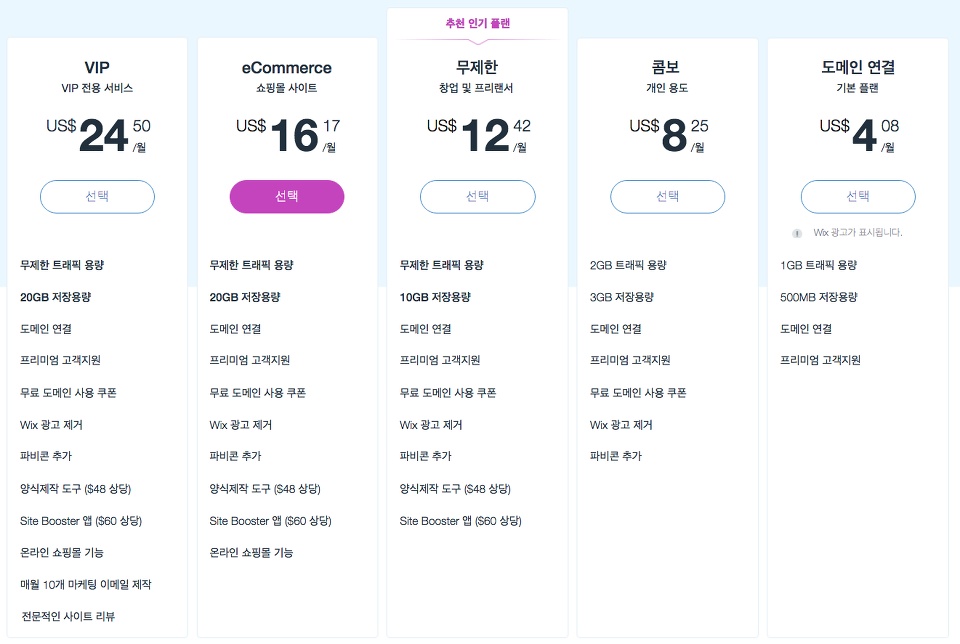Select the 무제한 plan 선택 button
The height and width of the screenshot is (644, 960).
478,197
